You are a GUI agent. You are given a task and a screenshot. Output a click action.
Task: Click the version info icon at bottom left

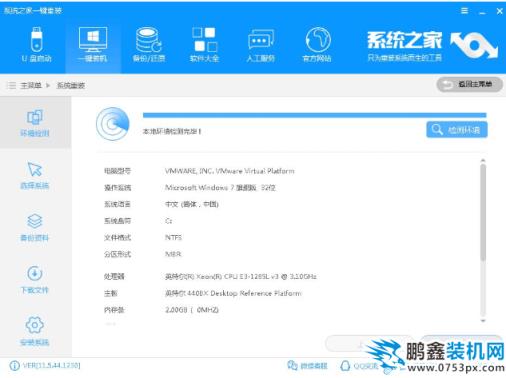tap(14, 366)
